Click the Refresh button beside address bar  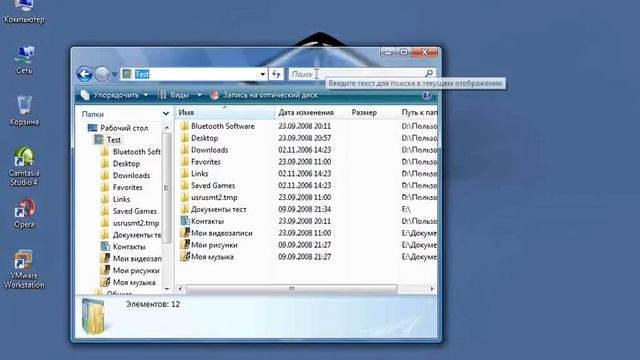[x=276, y=74]
